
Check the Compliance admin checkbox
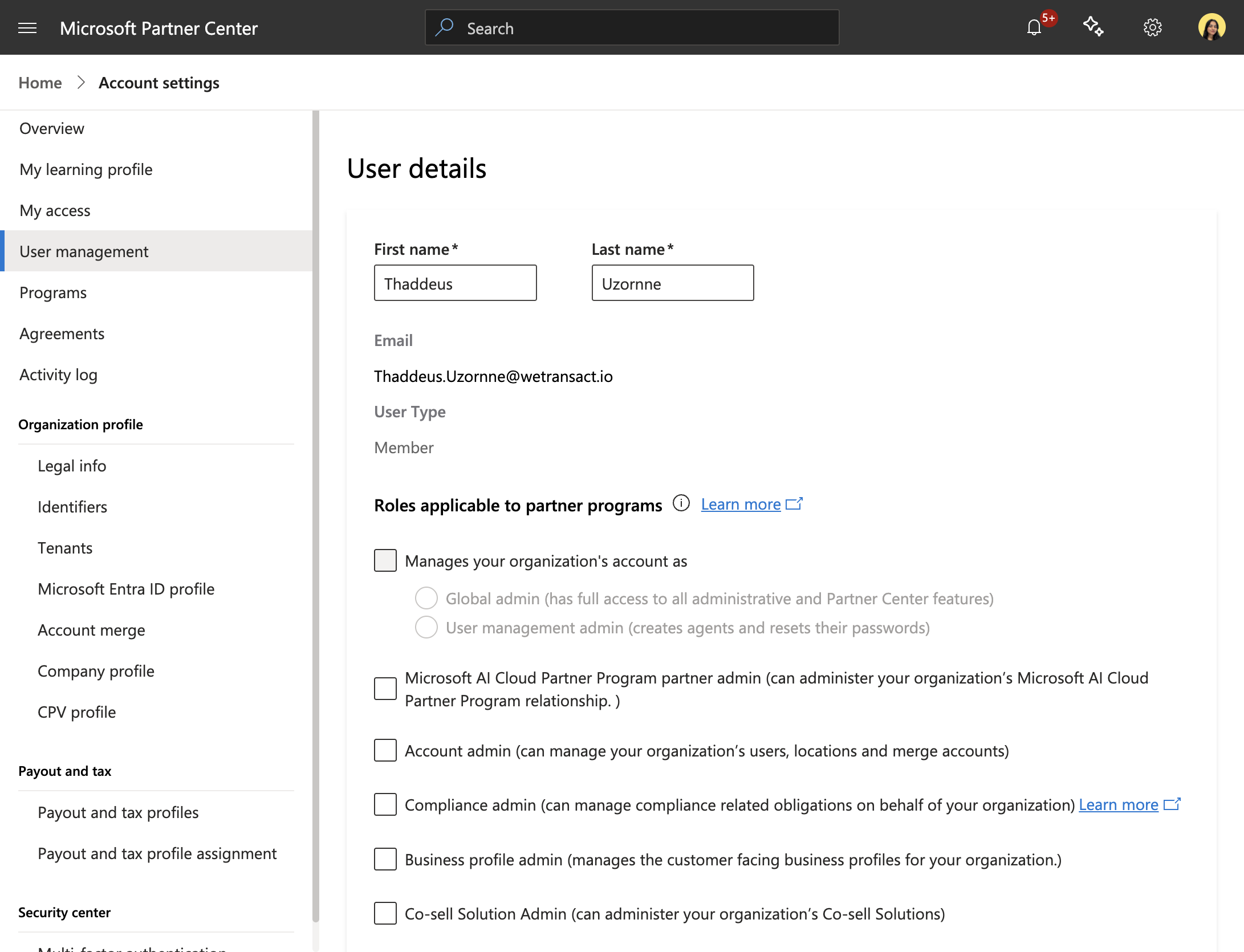pos(385,804)
